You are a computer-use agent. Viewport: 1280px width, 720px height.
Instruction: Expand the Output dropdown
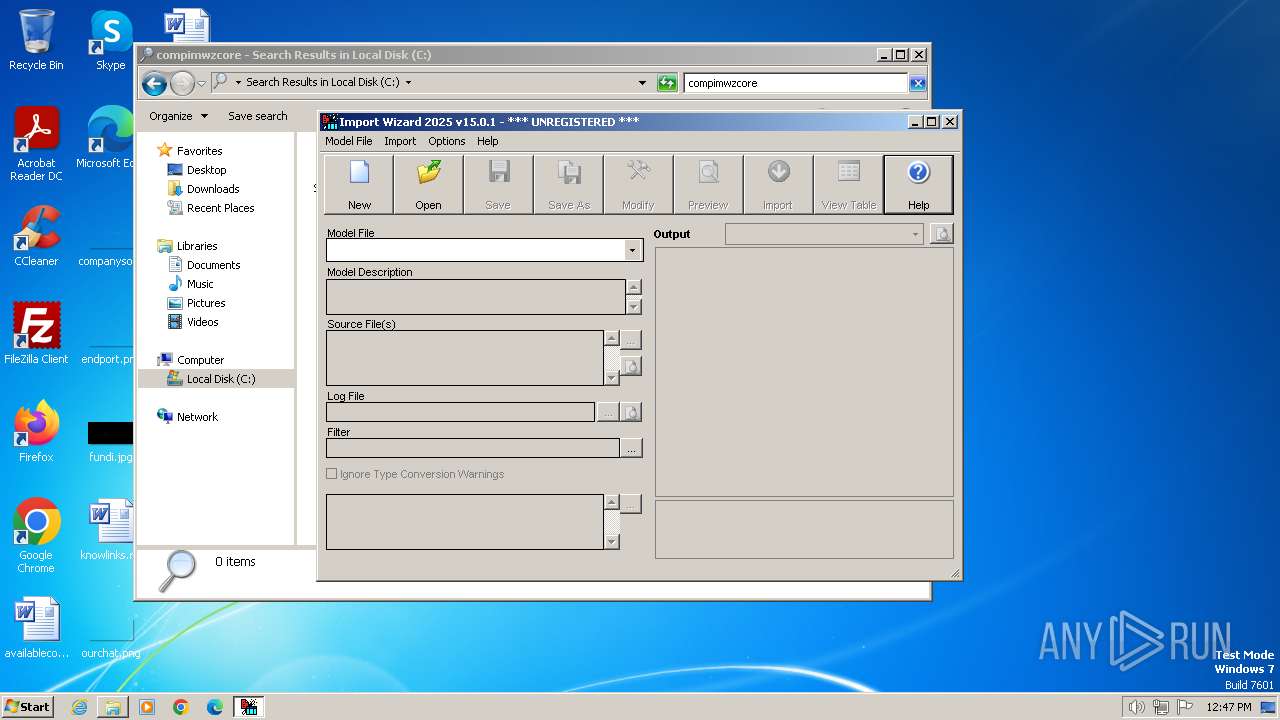pos(915,234)
